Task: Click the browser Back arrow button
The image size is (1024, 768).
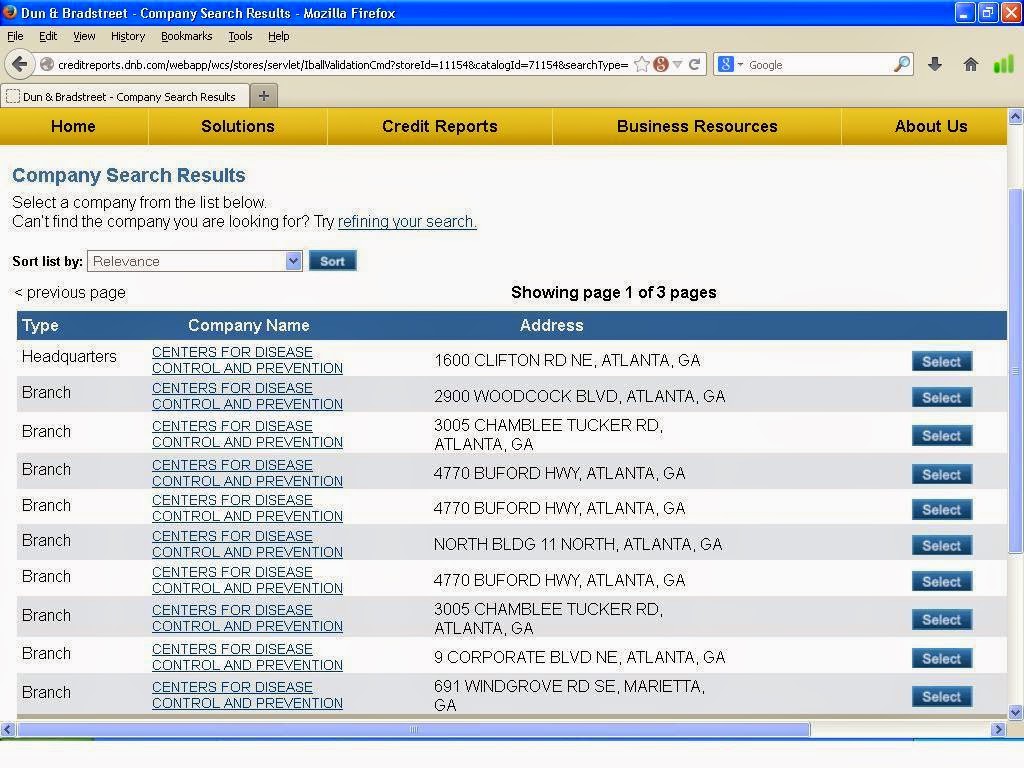Action: click(20, 64)
